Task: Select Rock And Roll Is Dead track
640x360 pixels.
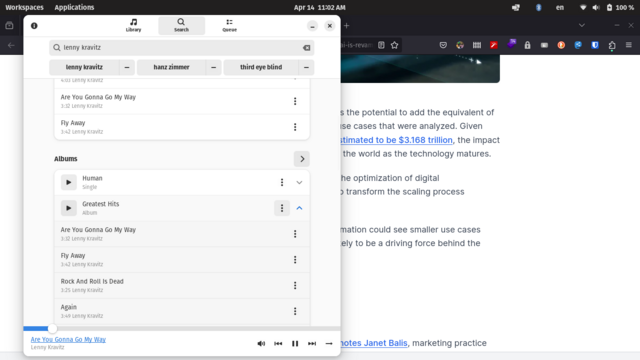Action: [182, 285]
